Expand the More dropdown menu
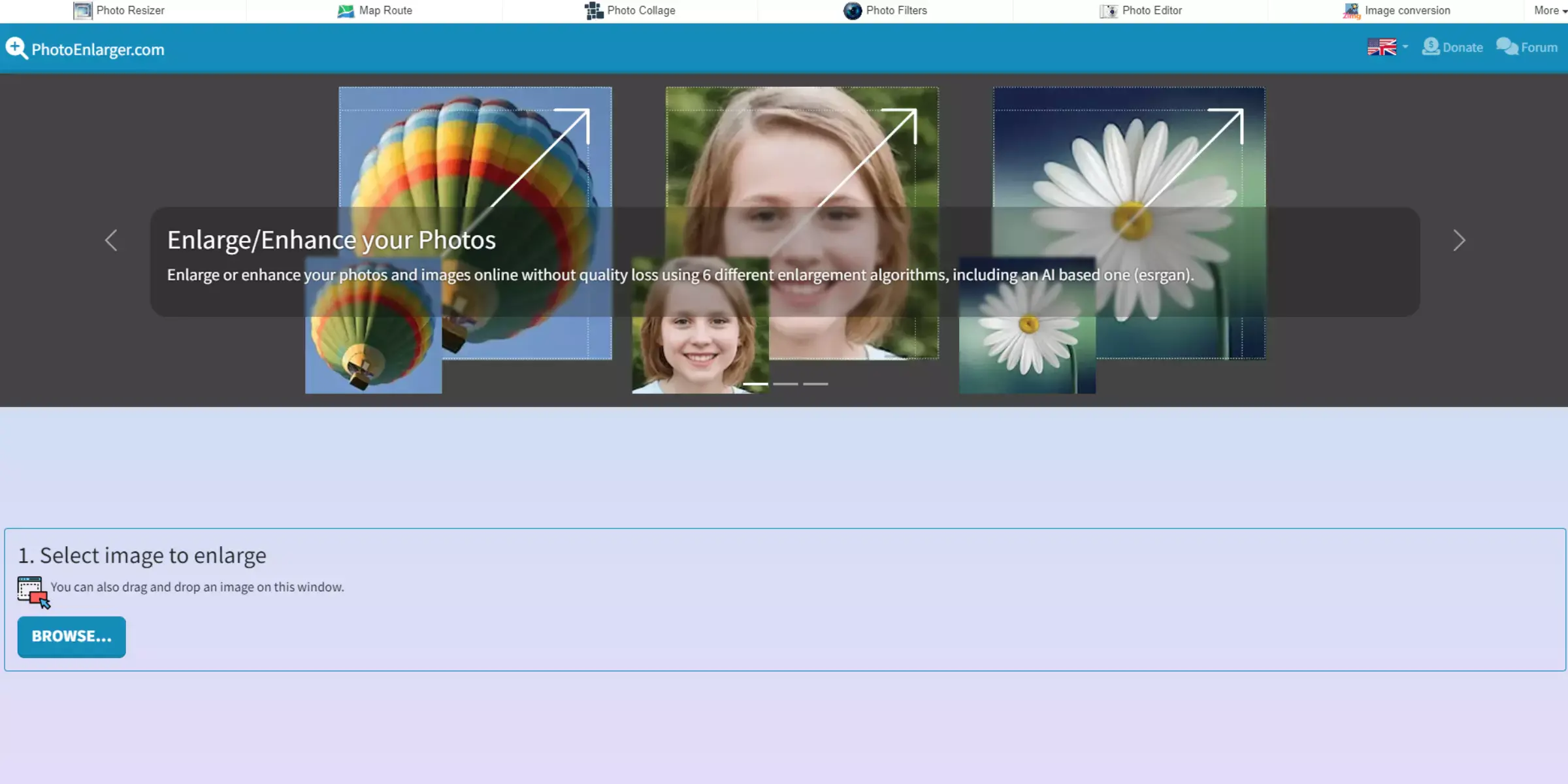 click(1550, 10)
